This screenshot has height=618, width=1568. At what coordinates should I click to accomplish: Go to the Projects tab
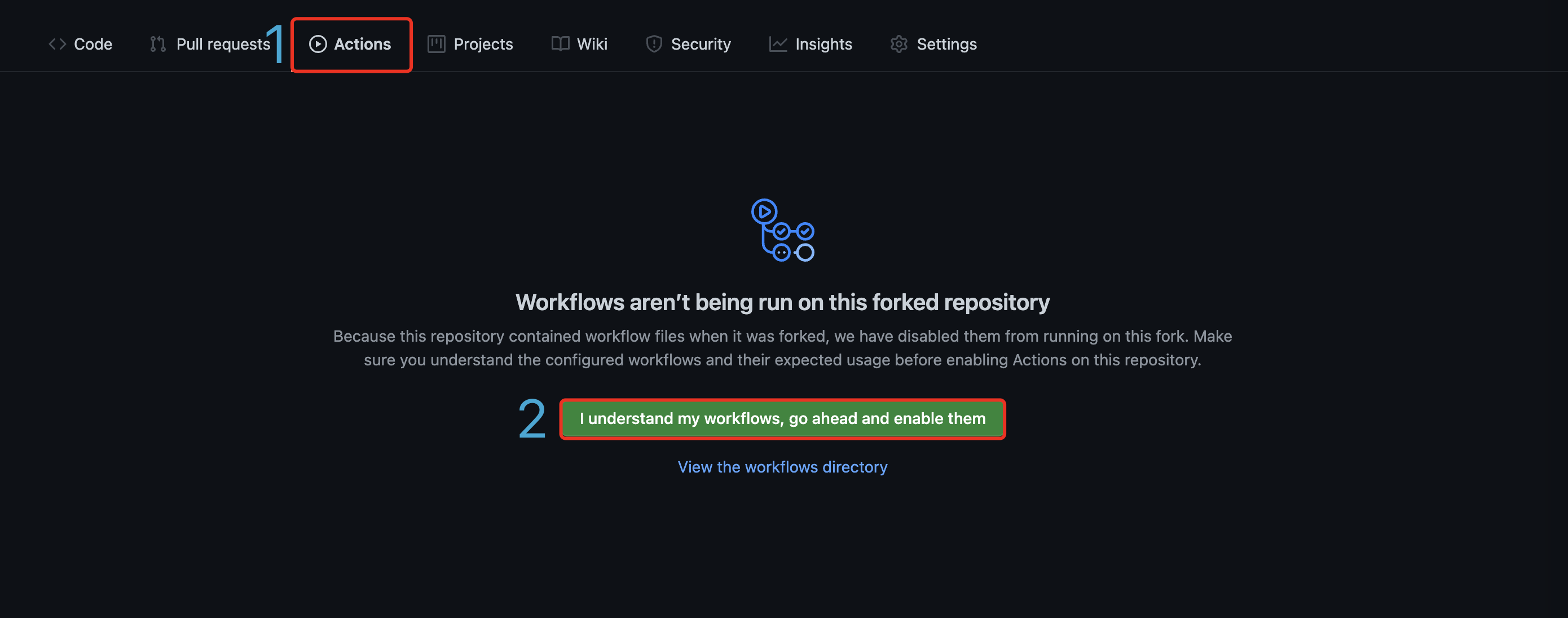pyautogui.click(x=483, y=44)
